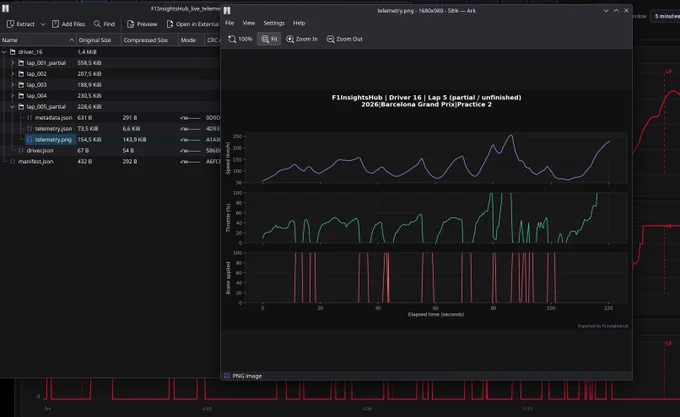Select the lap_003 folder row
The height and width of the screenshot is (417, 680).
(x=110, y=85)
